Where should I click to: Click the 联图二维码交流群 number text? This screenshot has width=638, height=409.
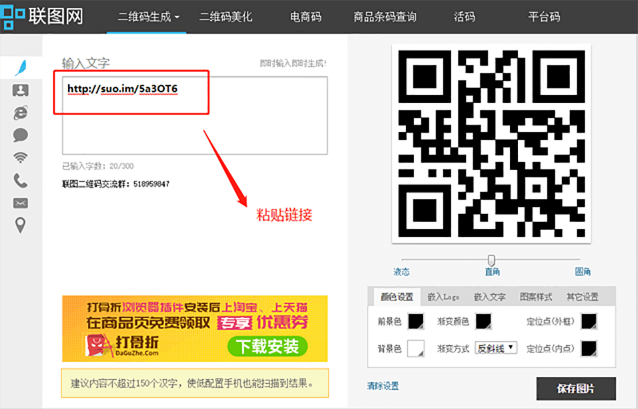[116, 184]
